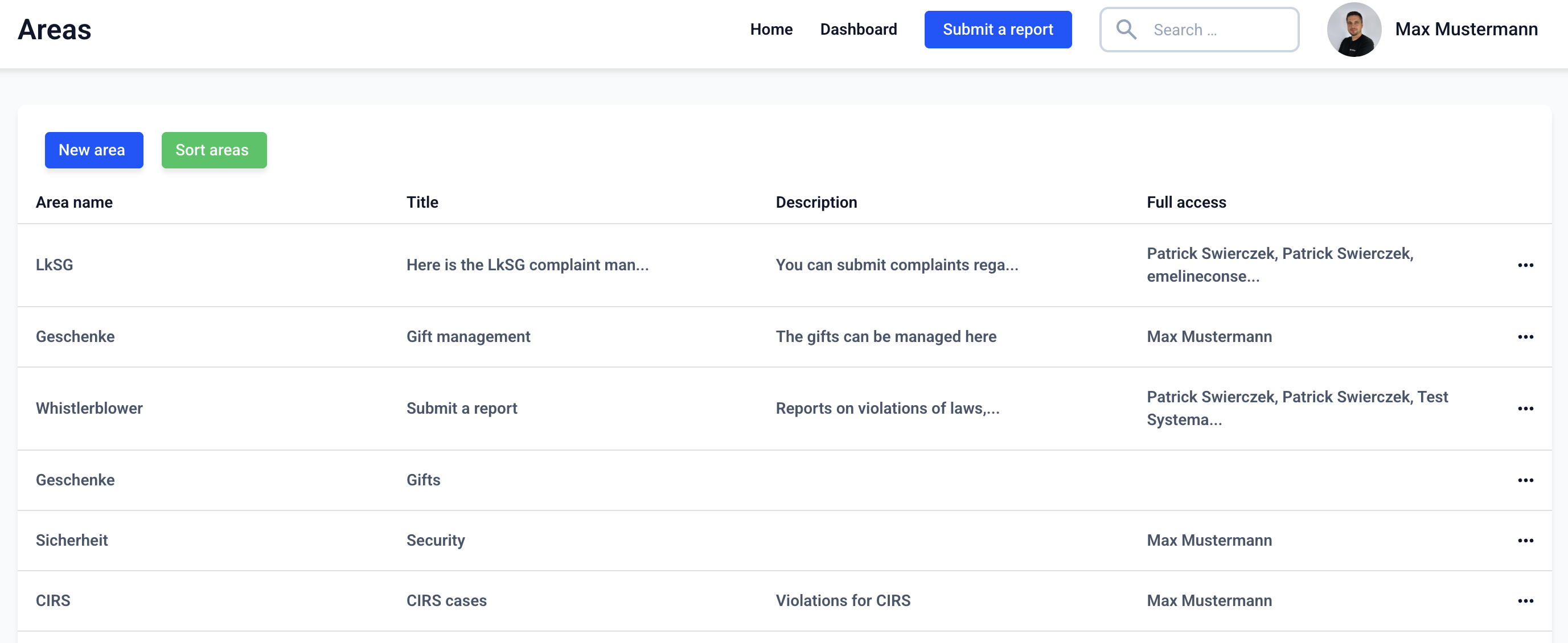Image resolution: width=1568 pixels, height=643 pixels.
Task: Open the three-dot menu for Sicherheit row
Action: 1525,541
